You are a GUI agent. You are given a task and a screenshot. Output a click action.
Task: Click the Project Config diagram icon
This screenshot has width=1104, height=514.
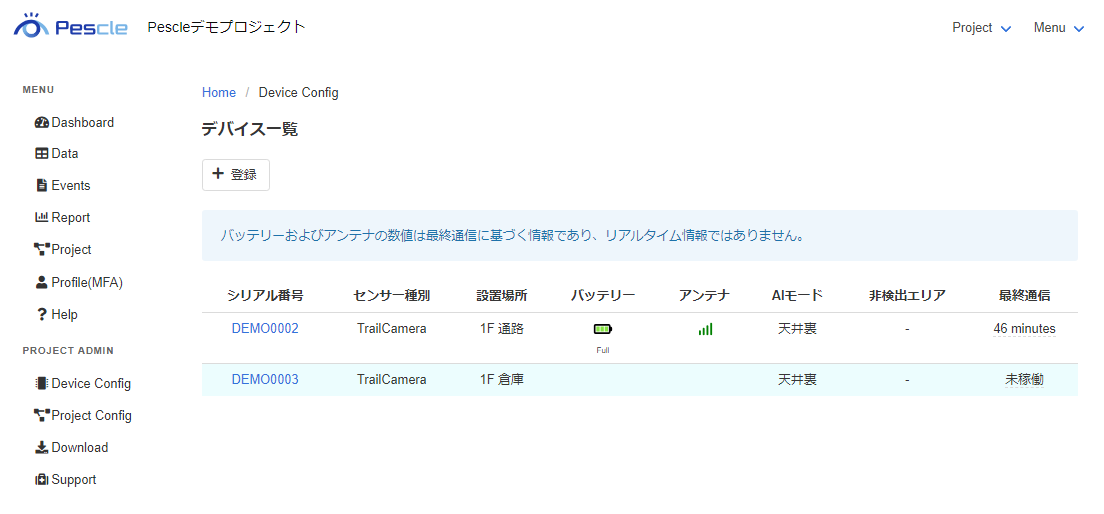pyautogui.click(x=42, y=415)
